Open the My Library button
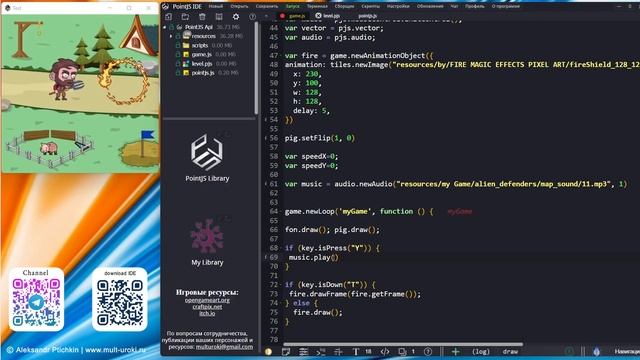Viewport: 640px width, 360px height. tap(207, 242)
